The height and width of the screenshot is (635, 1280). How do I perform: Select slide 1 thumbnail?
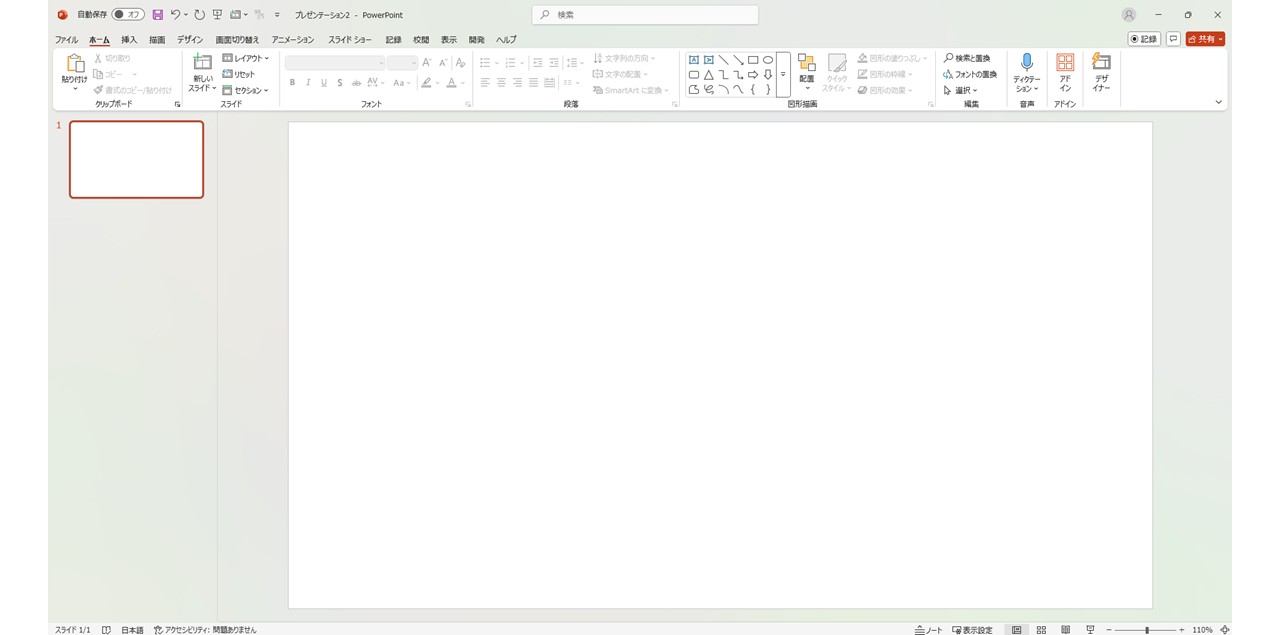pyautogui.click(x=136, y=160)
